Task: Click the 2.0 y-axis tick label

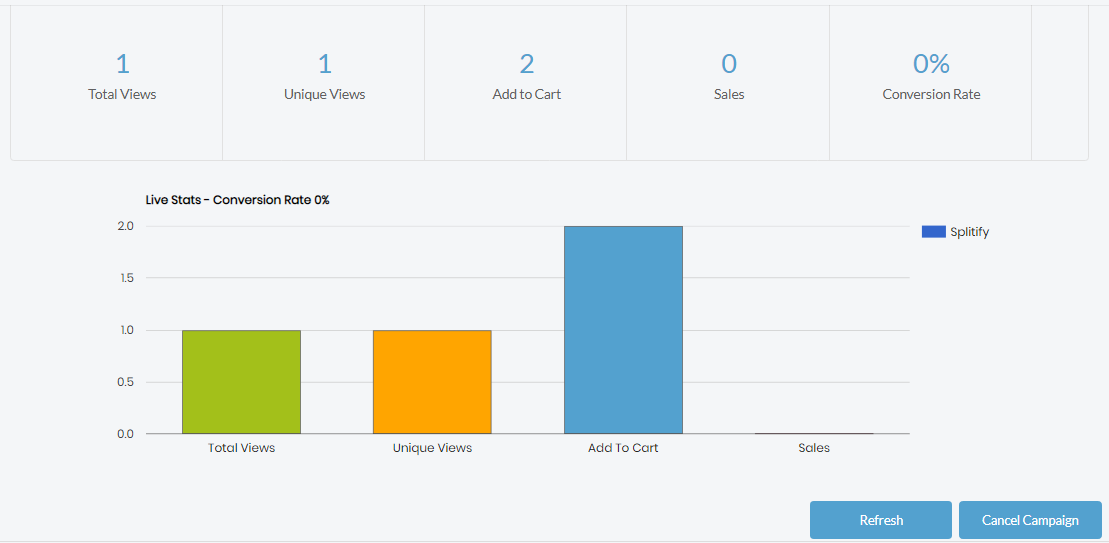Action: click(x=126, y=226)
